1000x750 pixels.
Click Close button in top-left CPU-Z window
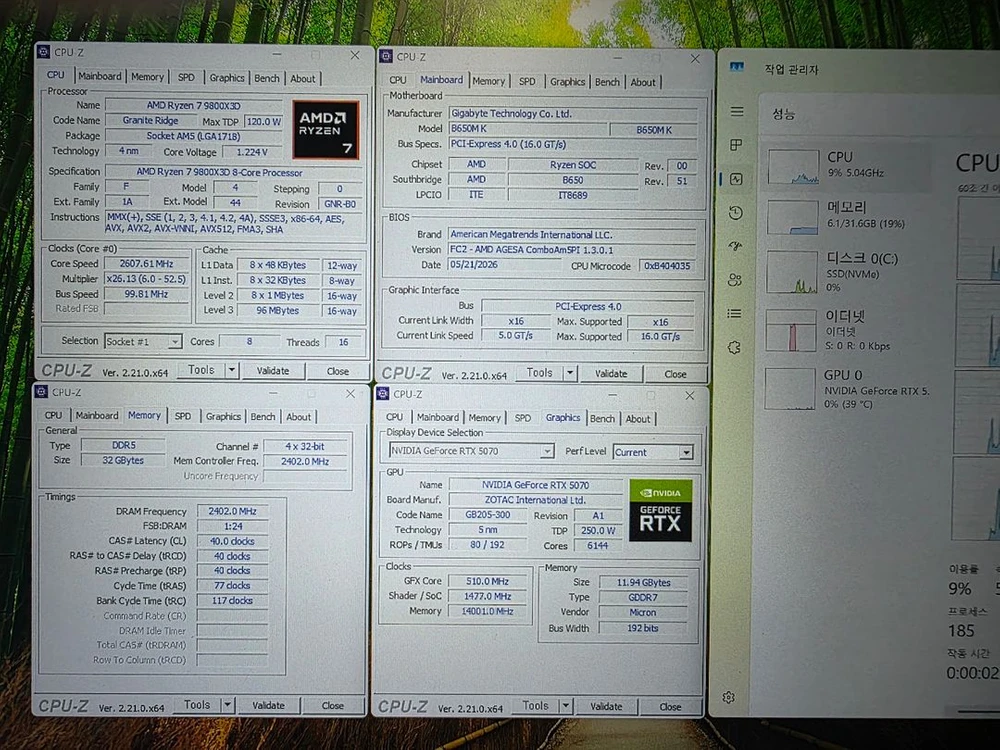[x=337, y=371]
